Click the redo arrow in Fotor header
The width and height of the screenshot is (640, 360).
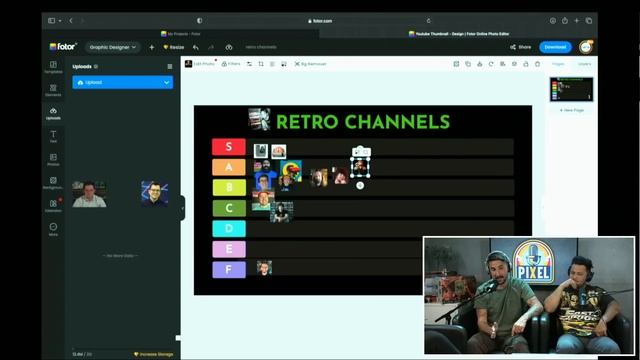point(211,47)
